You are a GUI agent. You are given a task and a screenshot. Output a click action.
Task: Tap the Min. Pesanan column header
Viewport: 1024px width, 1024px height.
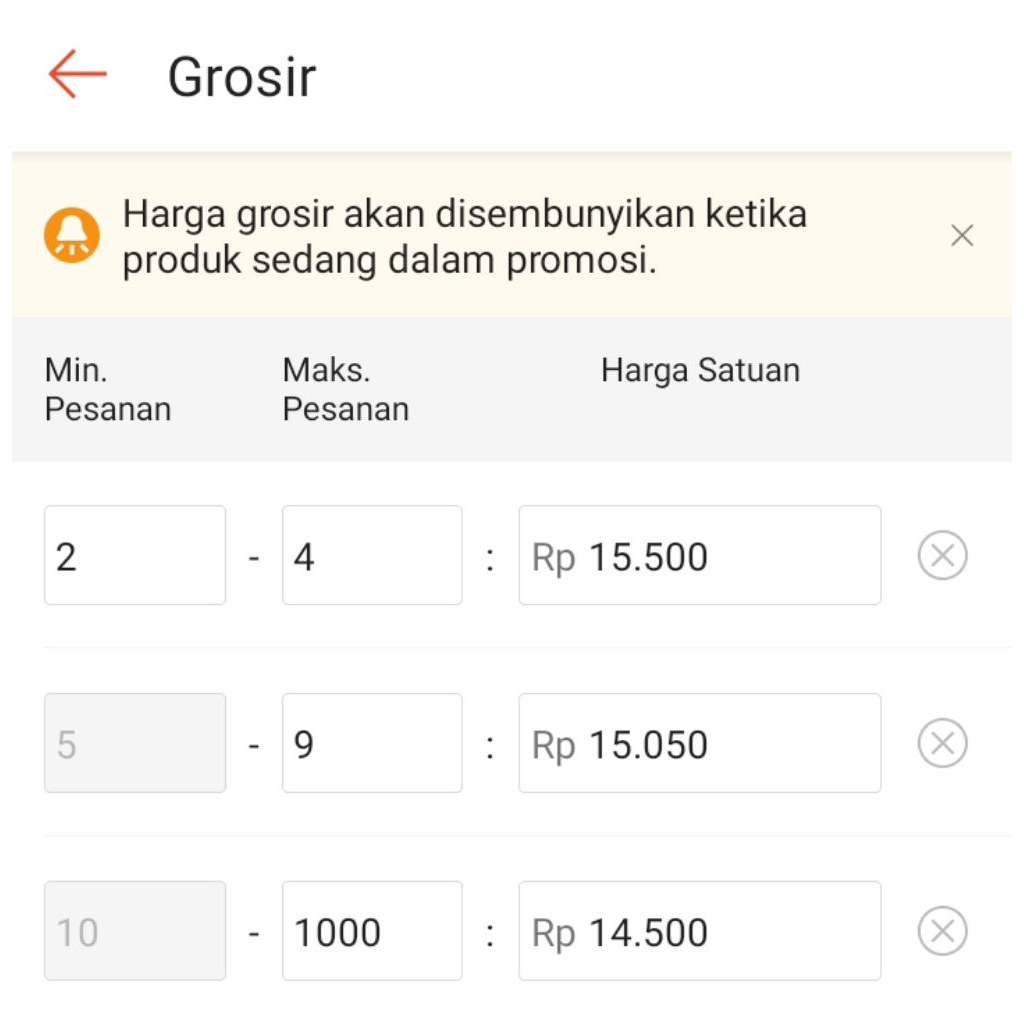[108, 390]
